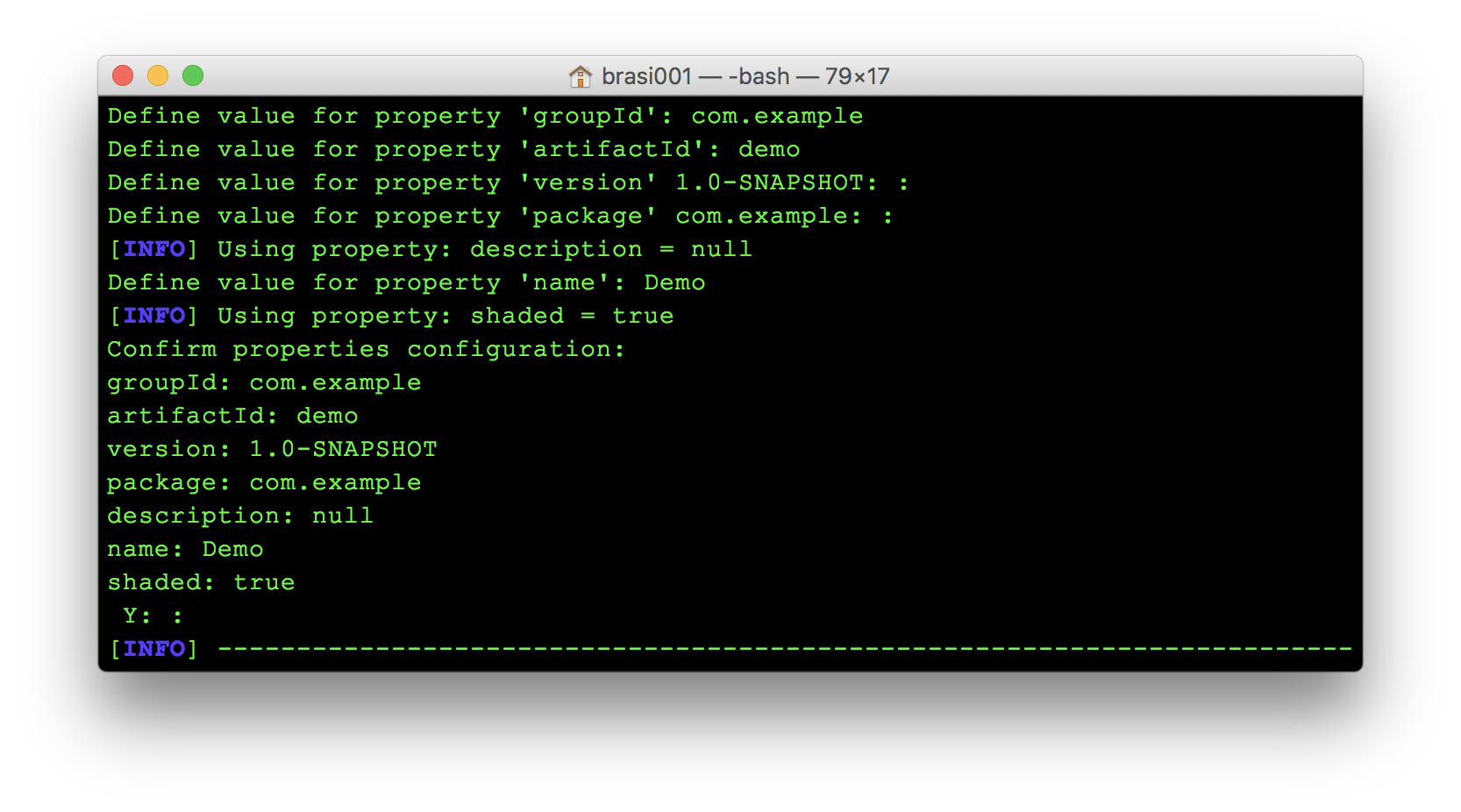Select the "description = null" INFO line
Screen dimensions: 1461x812
click(x=430, y=250)
